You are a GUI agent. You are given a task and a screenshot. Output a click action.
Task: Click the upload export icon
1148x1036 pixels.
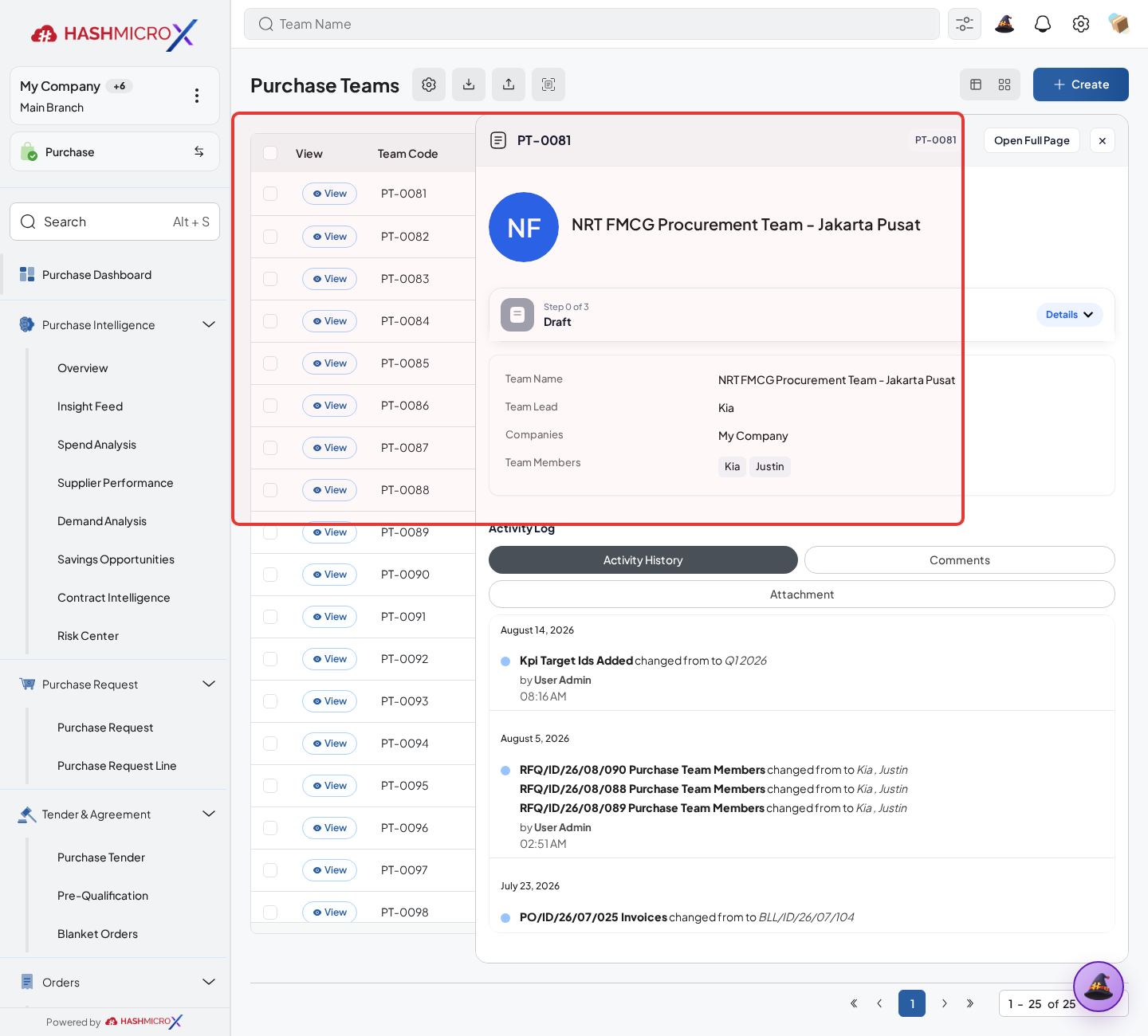tap(509, 84)
